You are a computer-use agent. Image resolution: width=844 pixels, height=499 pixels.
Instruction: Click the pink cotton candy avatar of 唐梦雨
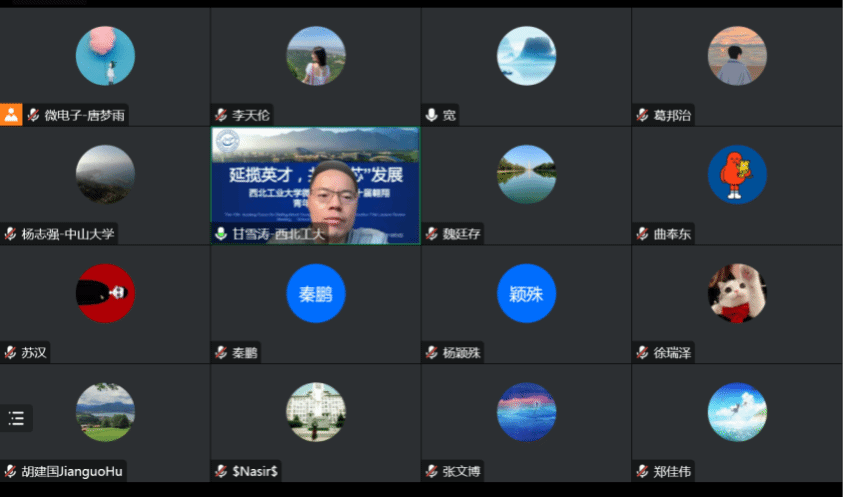coord(105,56)
